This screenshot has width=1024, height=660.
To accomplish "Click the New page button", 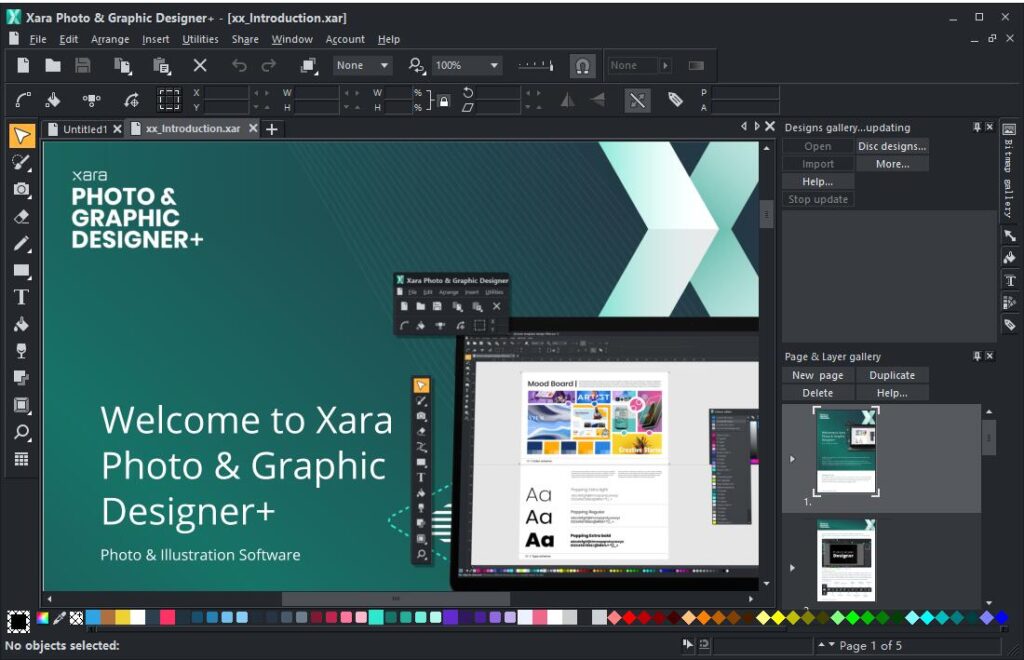I will pyautogui.click(x=816, y=374).
